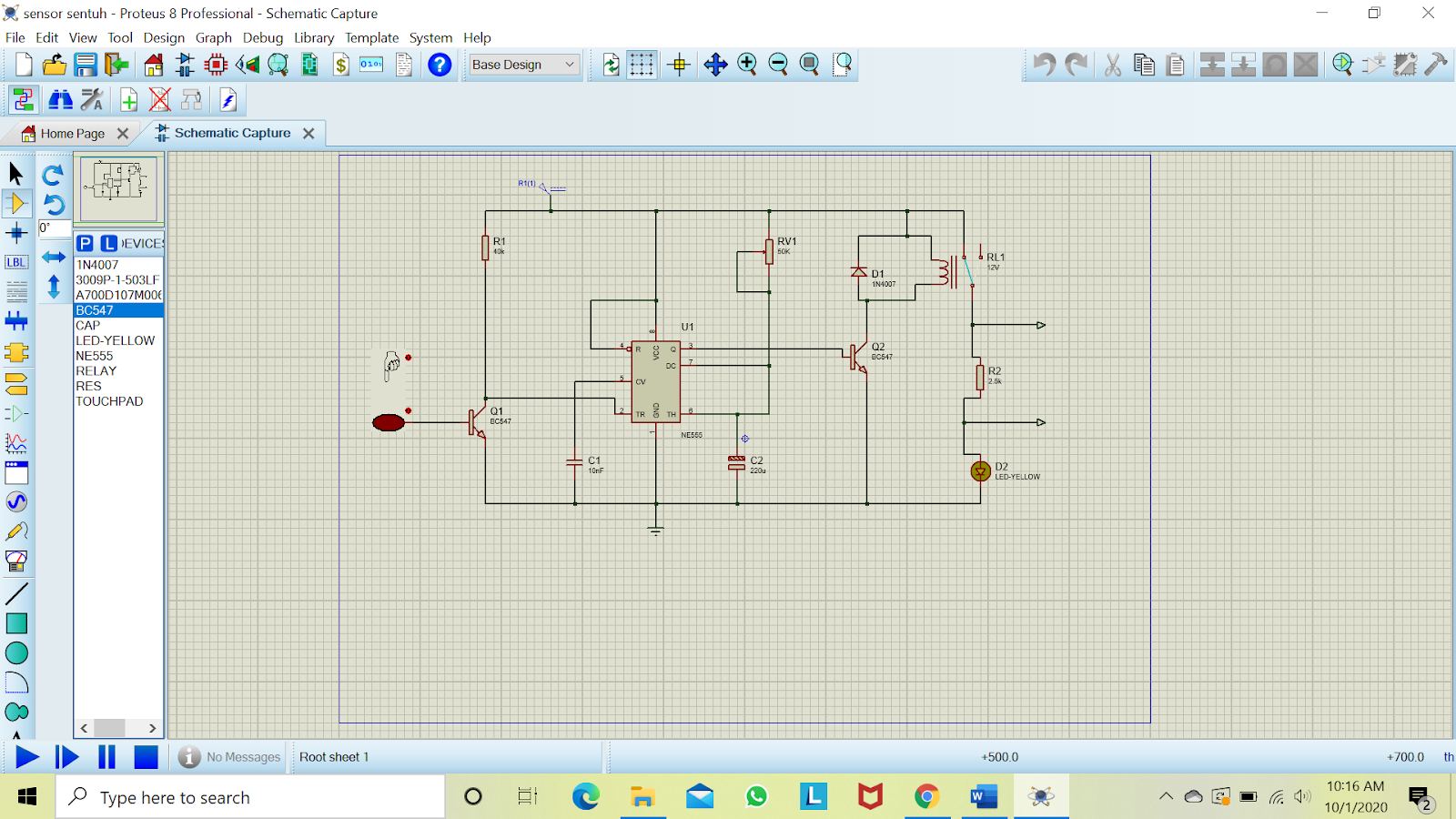Viewport: 1456px width, 819px height.
Task: Click the P pick devices button
Action: tap(85, 243)
